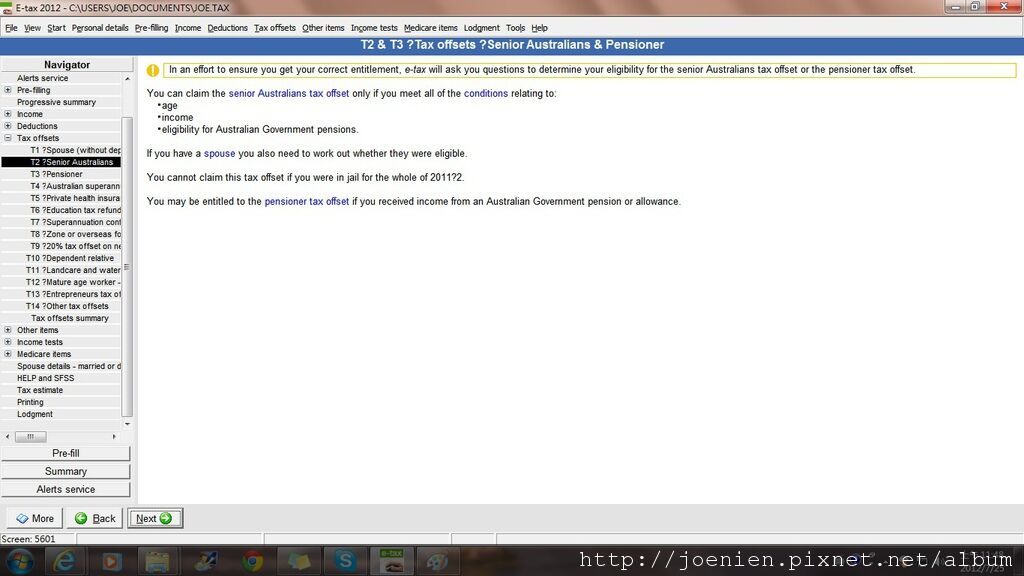
Task: Open Spouse details navigator item
Action: click(x=69, y=366)
